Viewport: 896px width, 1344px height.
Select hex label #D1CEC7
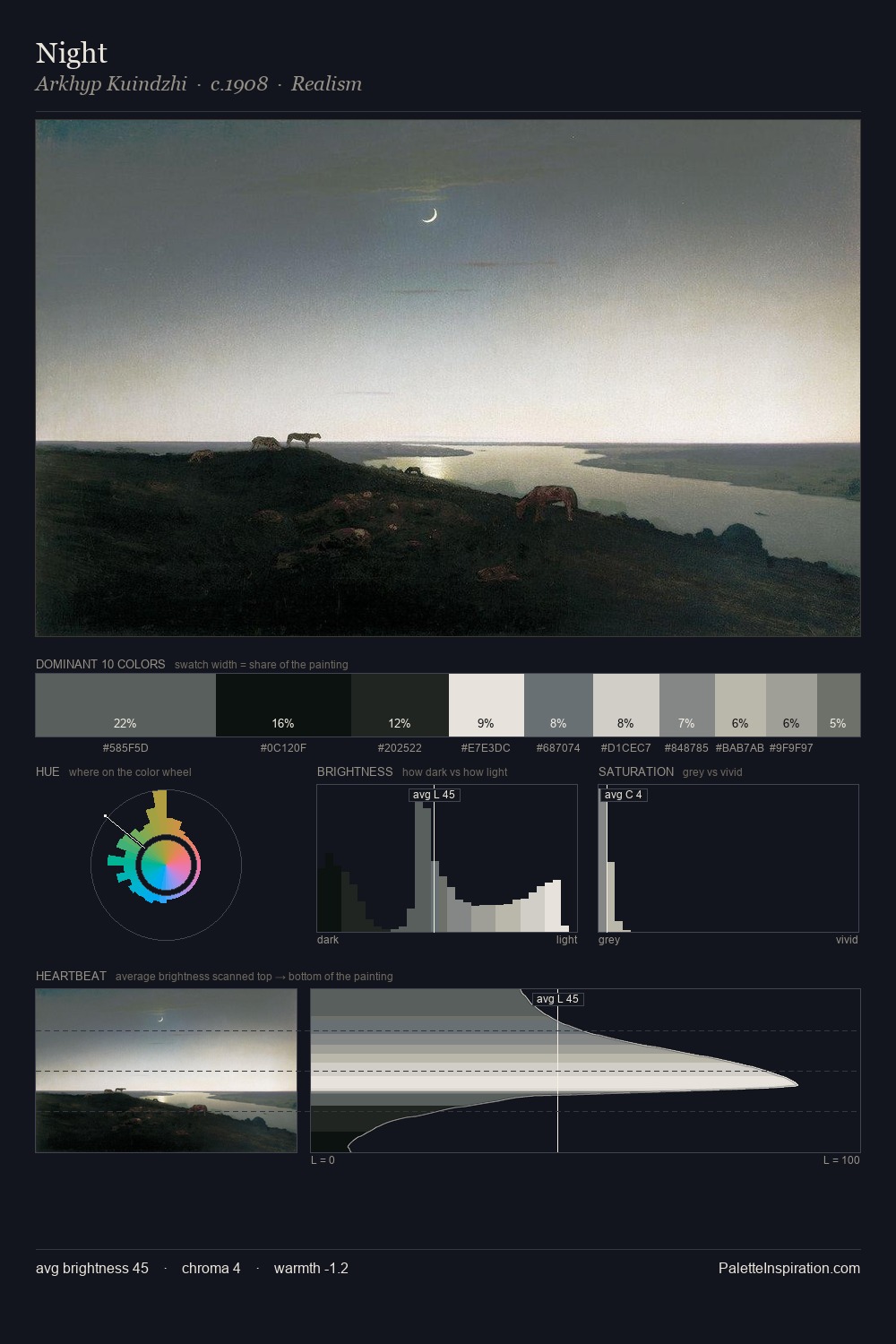[626, 747]
